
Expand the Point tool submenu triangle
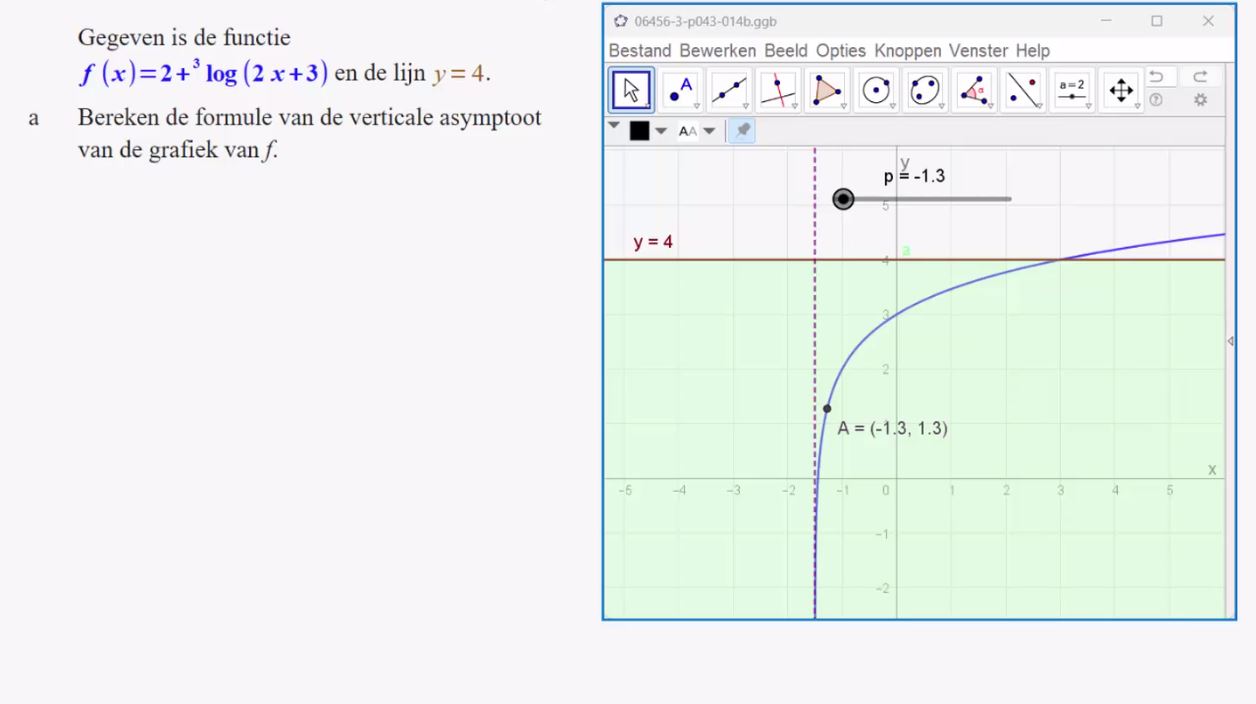tap(697, 106)
